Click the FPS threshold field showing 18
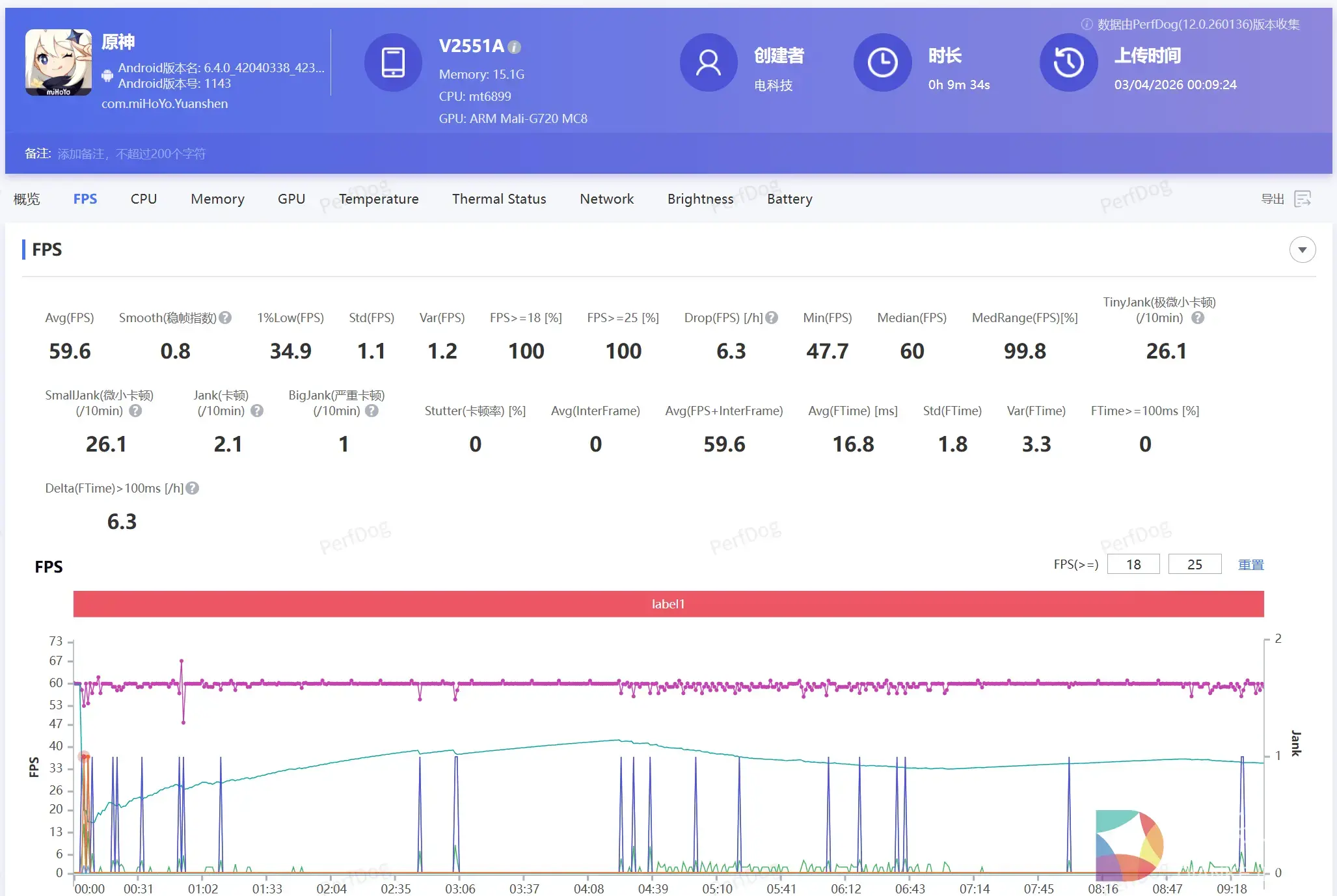 click(1133, 564)
